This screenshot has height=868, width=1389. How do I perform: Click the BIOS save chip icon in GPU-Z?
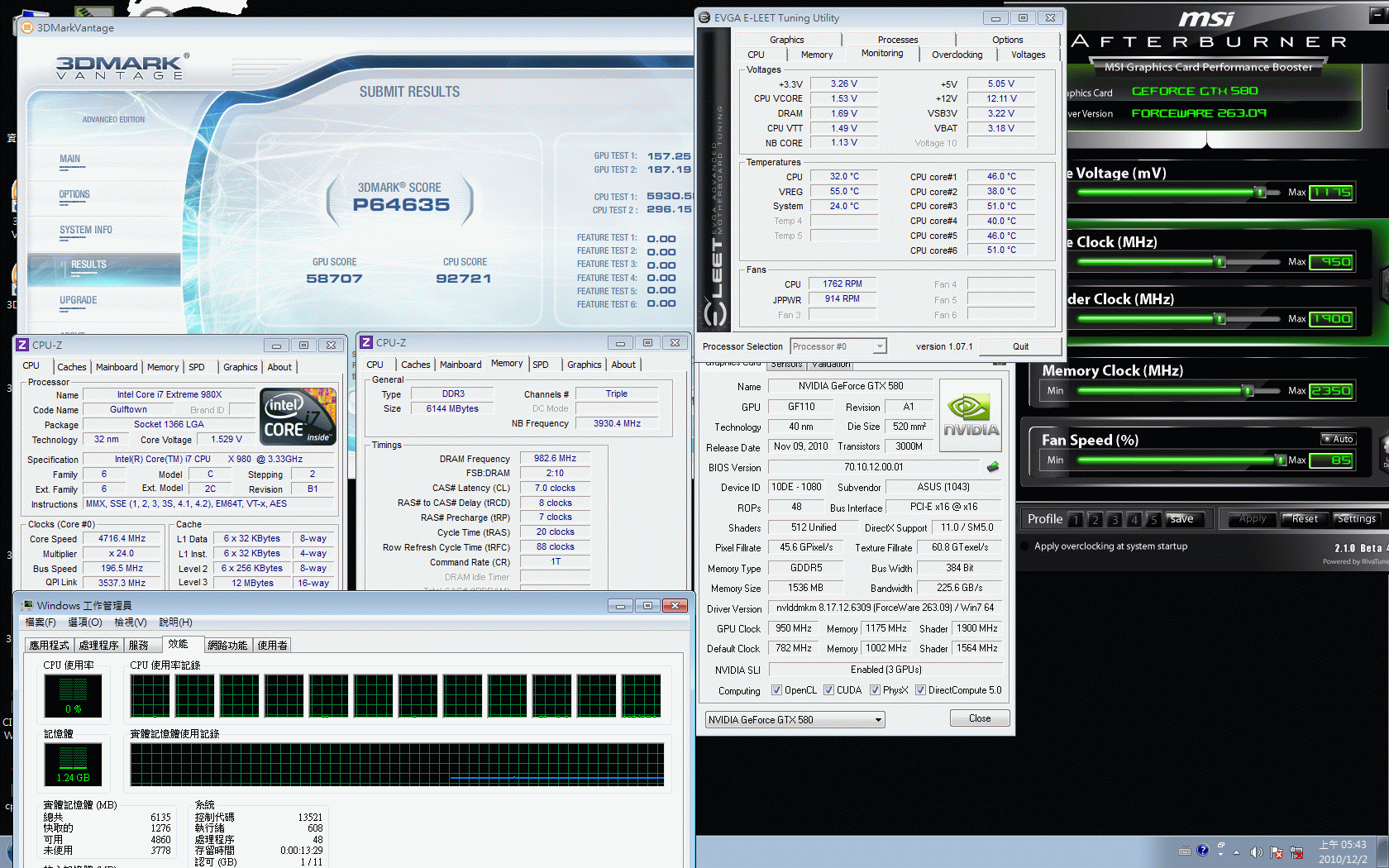click(x=993, y=467)
